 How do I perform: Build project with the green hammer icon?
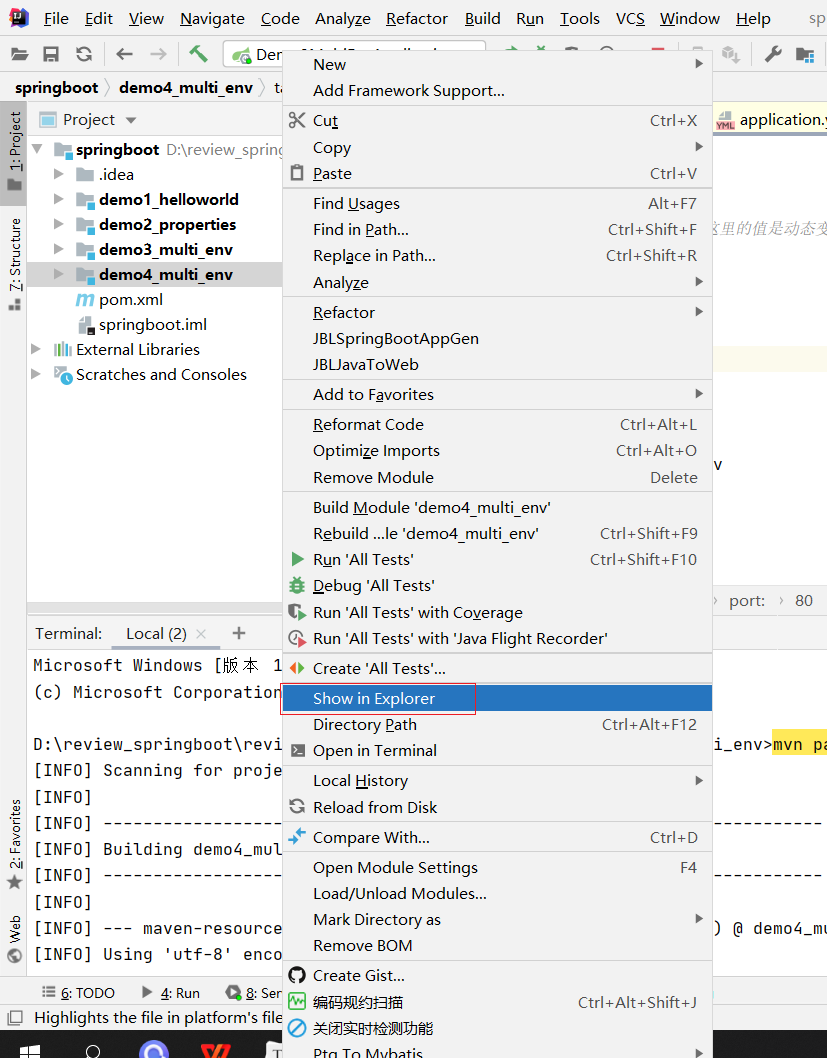[x=198, y=54]
